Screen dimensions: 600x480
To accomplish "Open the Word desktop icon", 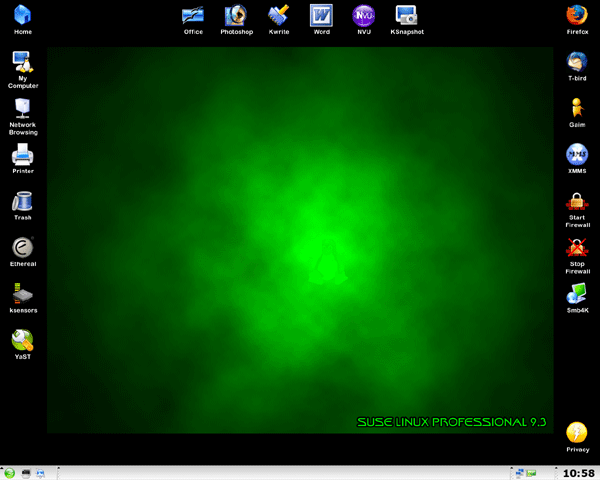I will [321, 15].
